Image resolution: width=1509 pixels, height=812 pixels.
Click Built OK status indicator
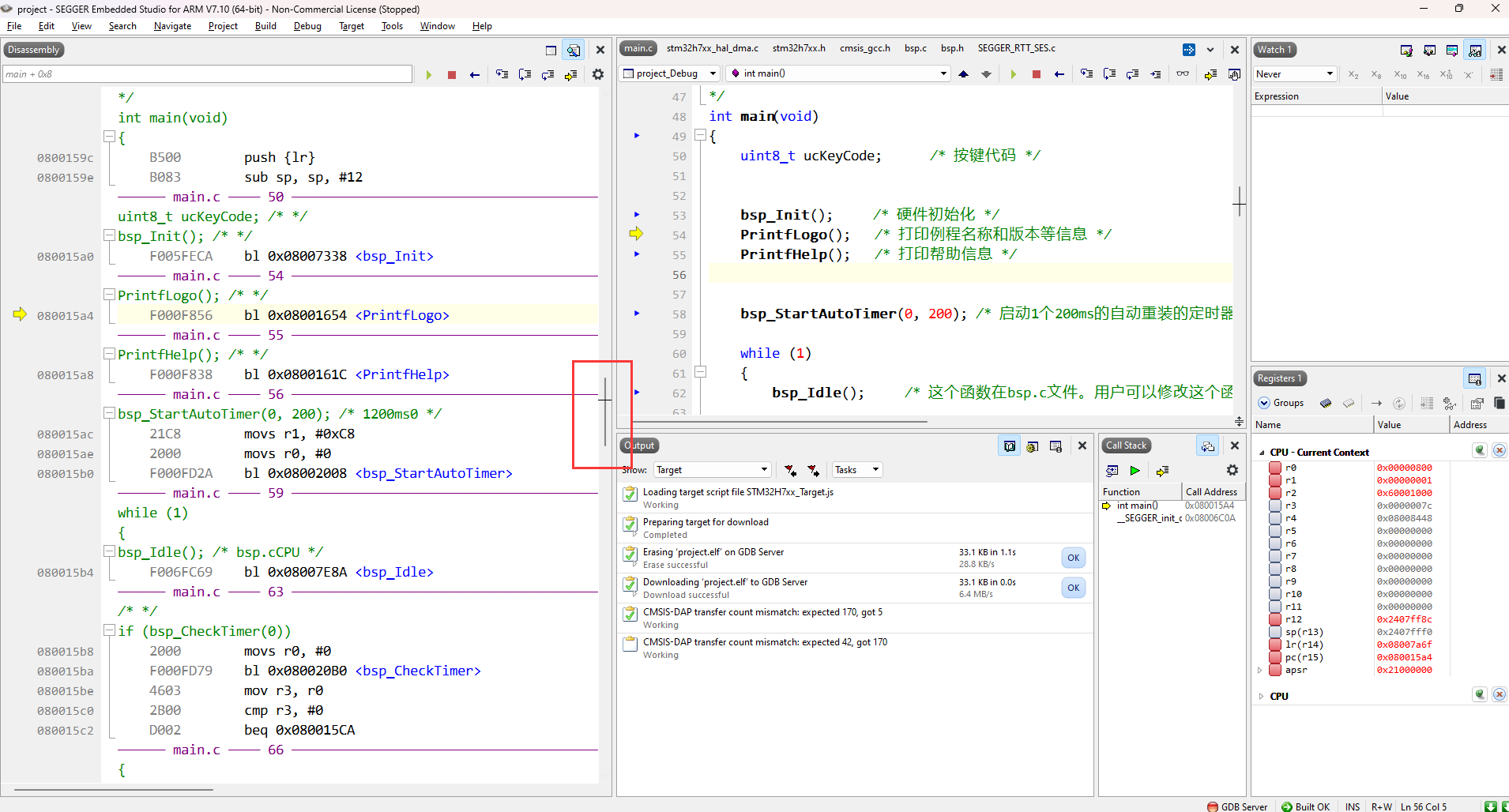[x=1306, y=806]
